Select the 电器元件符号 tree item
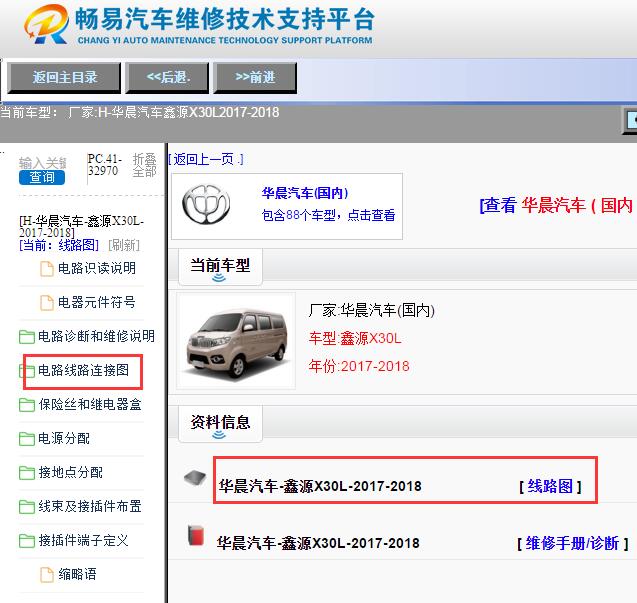The image size is (637, 603). tap(97, 302)
